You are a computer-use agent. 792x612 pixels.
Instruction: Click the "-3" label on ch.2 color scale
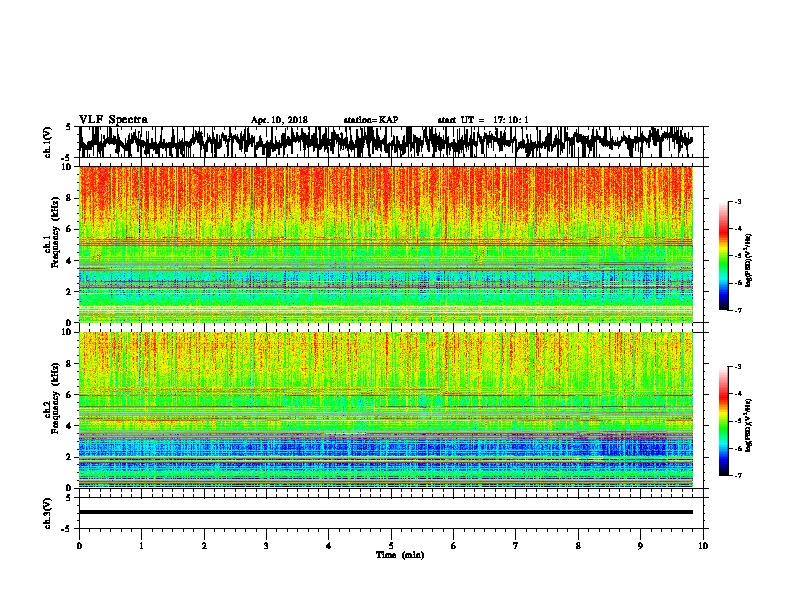pos(737,367)
